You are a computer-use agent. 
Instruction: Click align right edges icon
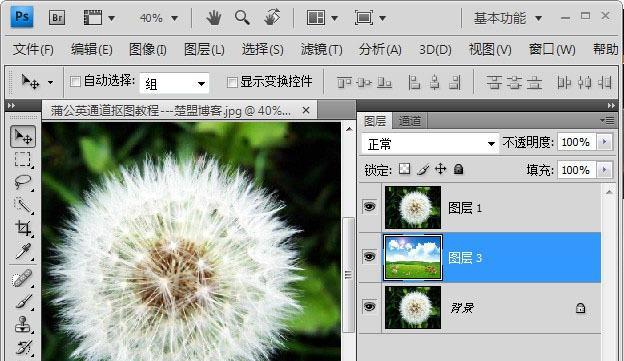coord(455,82)
